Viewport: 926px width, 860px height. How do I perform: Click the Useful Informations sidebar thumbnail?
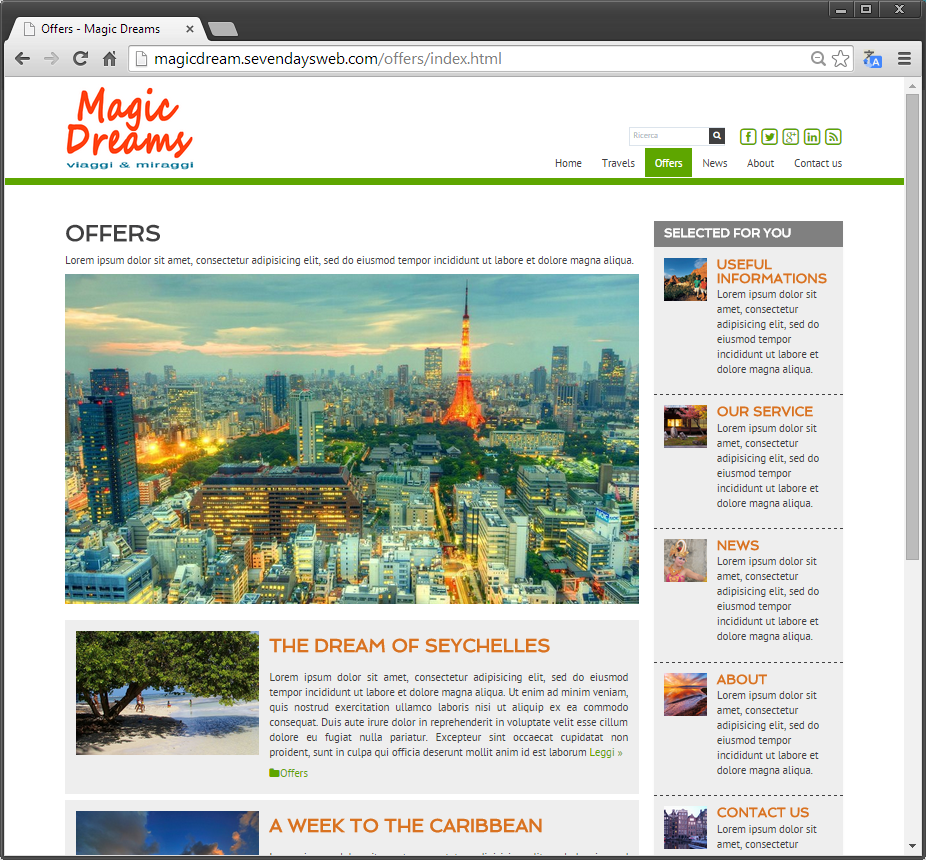685,279
